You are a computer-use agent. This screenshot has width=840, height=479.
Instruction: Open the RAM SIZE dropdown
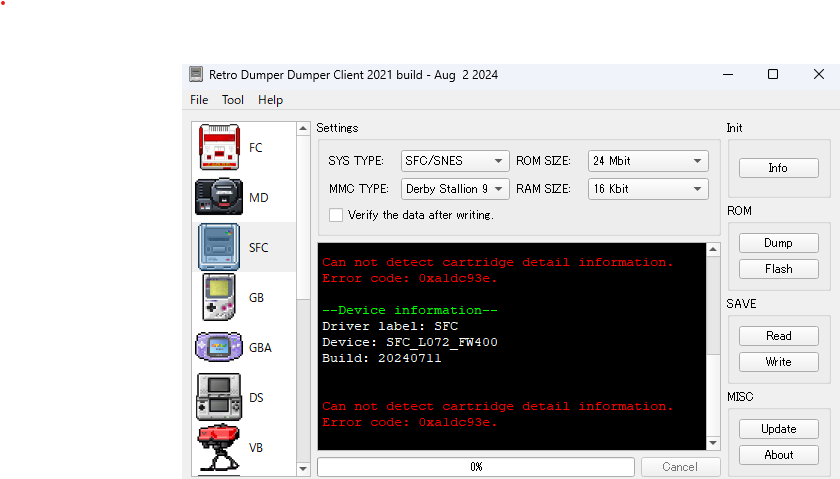pos(648,189)
